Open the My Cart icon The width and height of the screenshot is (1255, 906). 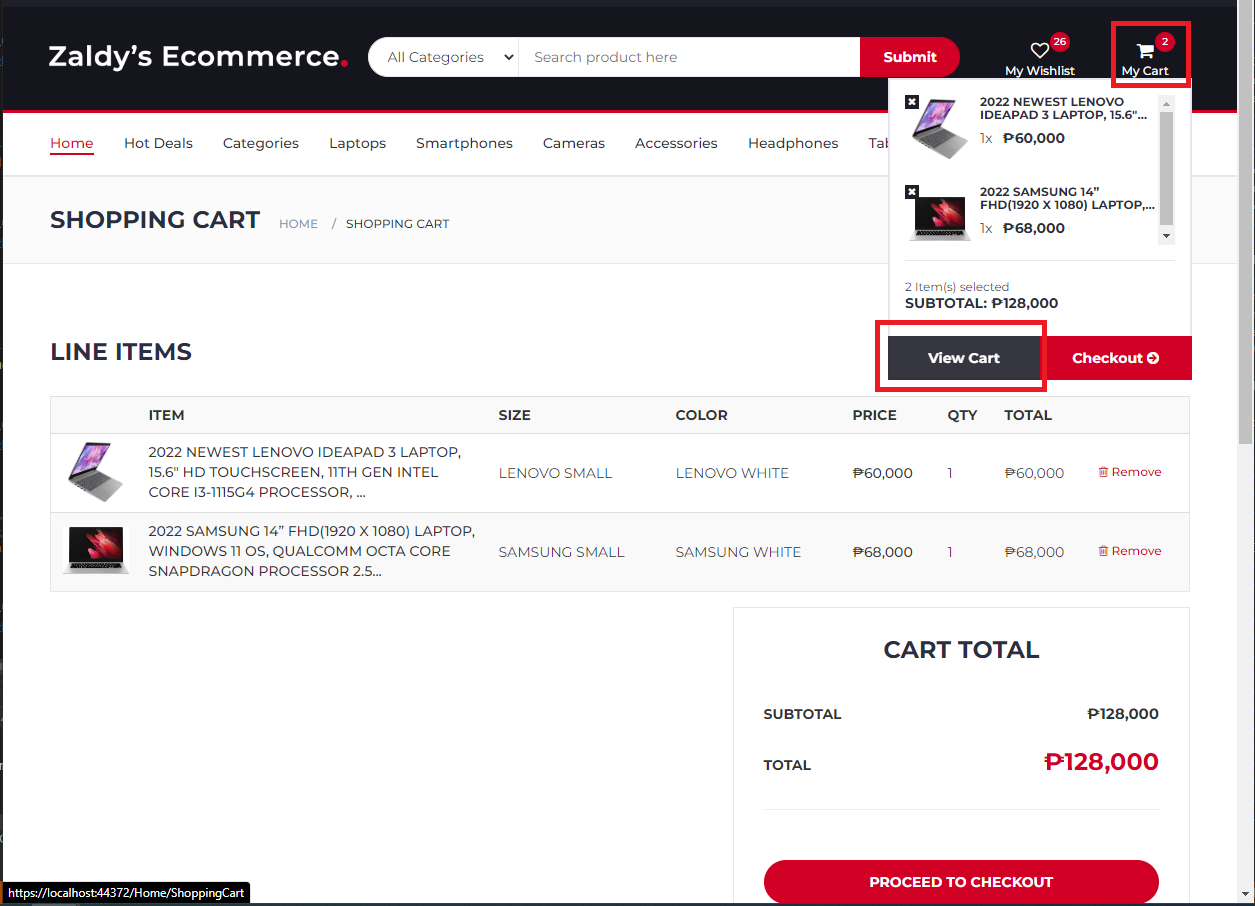1145,50
